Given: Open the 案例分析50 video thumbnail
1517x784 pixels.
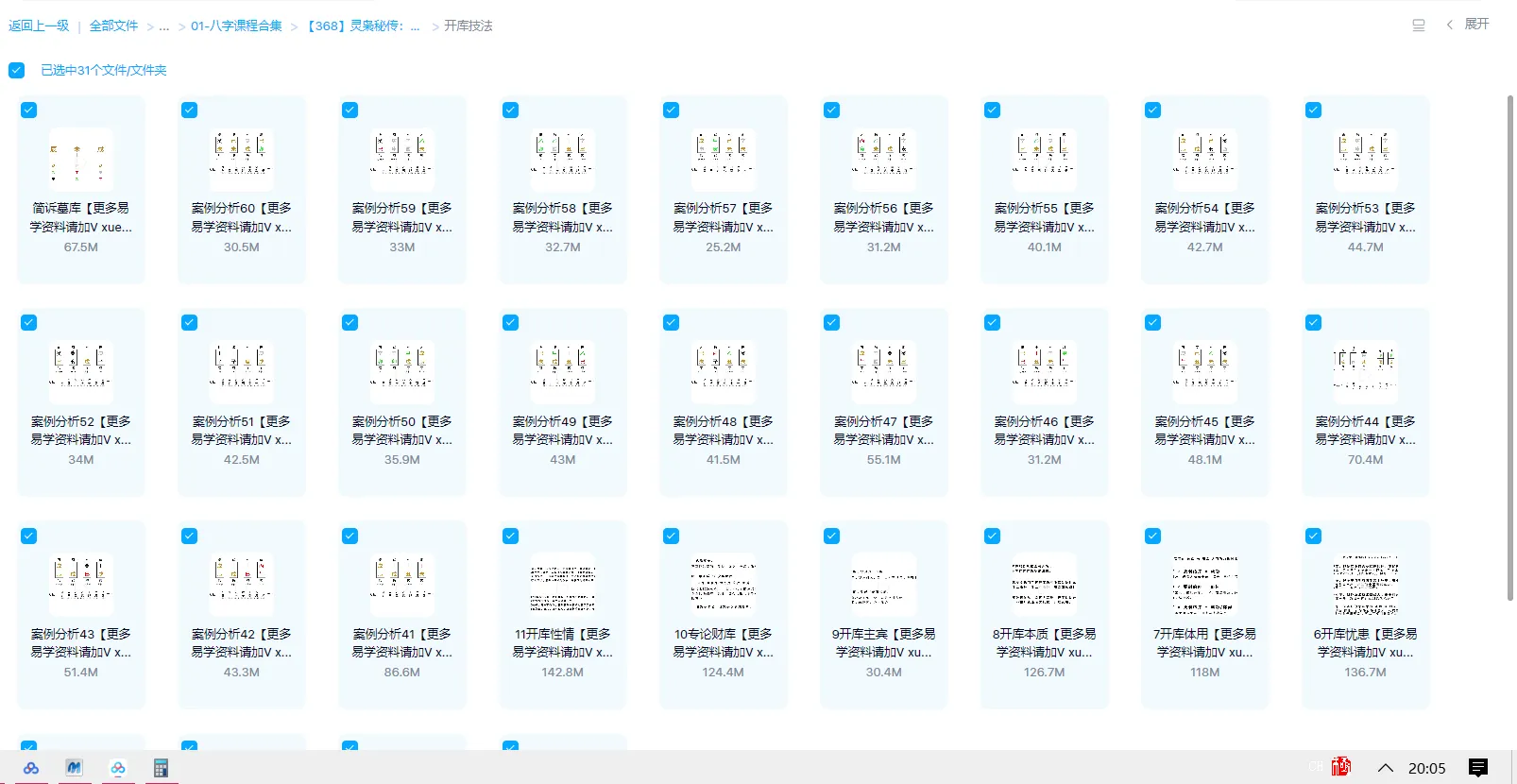Looking at the screenshot, I should tap(402, 372).
